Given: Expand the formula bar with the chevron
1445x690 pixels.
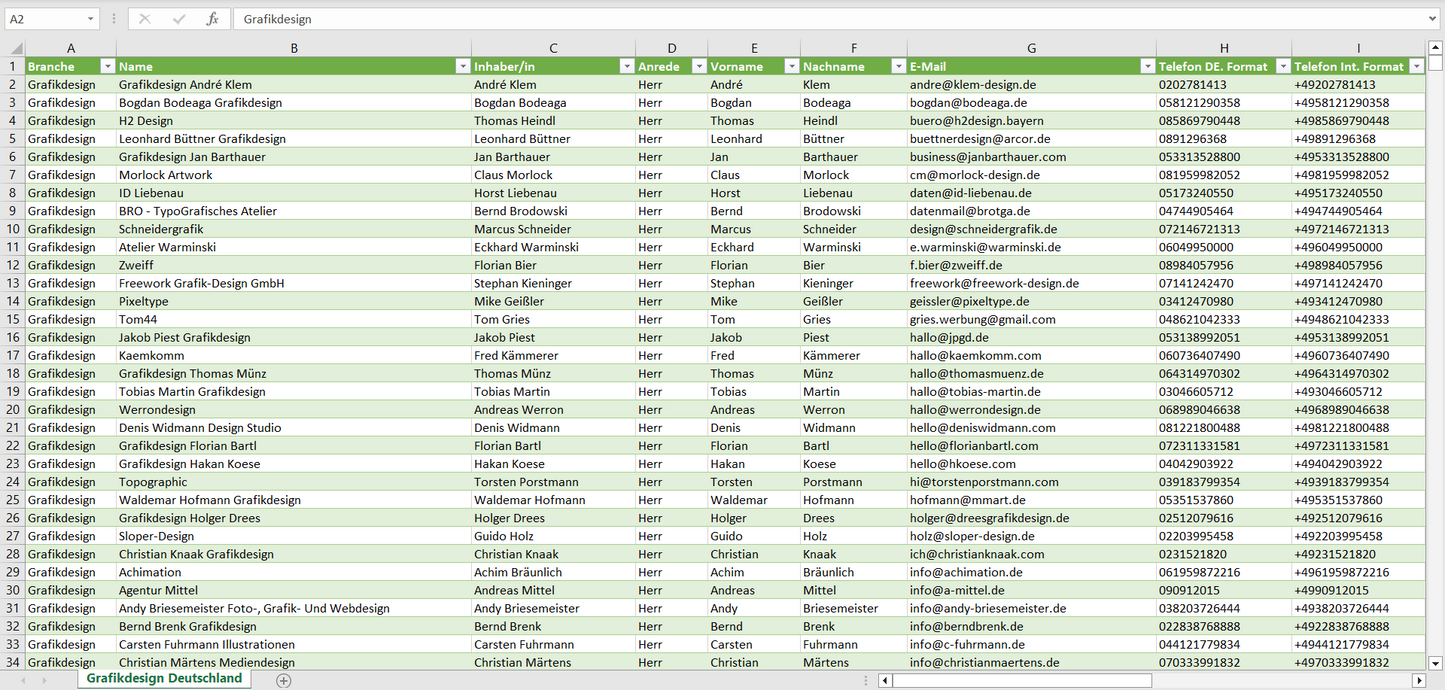Looking at the screenshot, I should click(x=1434, y=19).
